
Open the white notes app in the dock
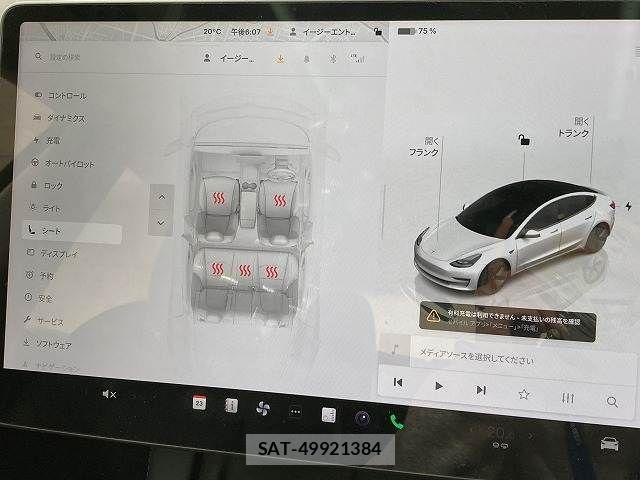pyautogui.click(x=329, y=415)
